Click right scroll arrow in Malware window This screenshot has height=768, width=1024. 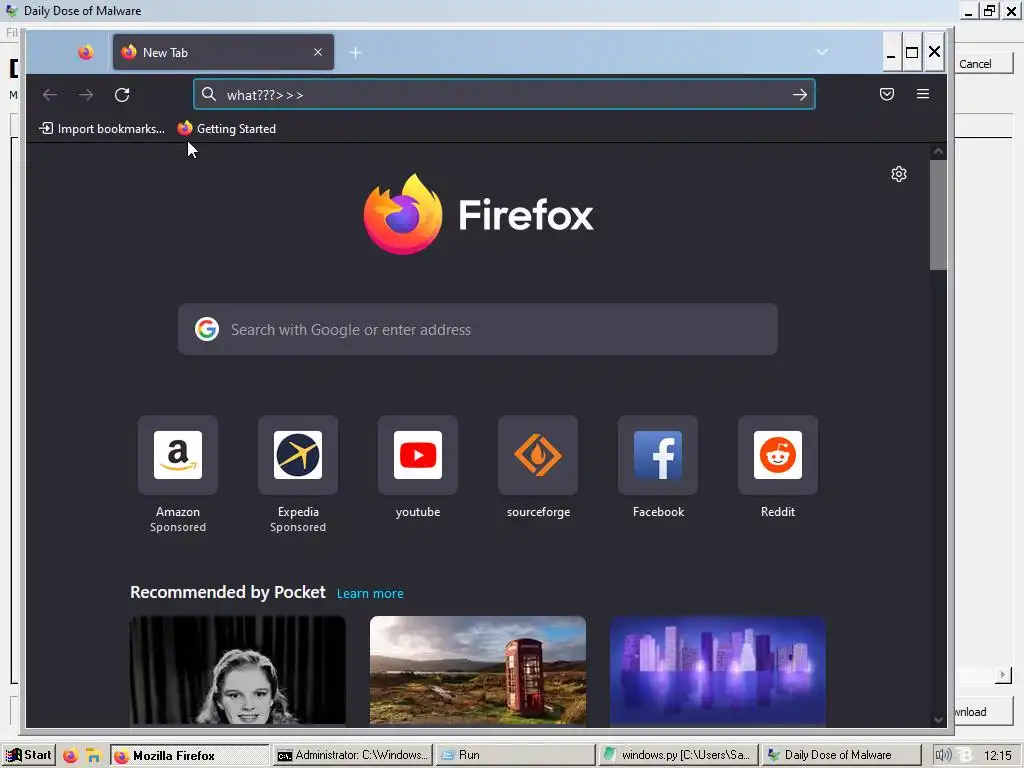click(x=1003, y=674)
